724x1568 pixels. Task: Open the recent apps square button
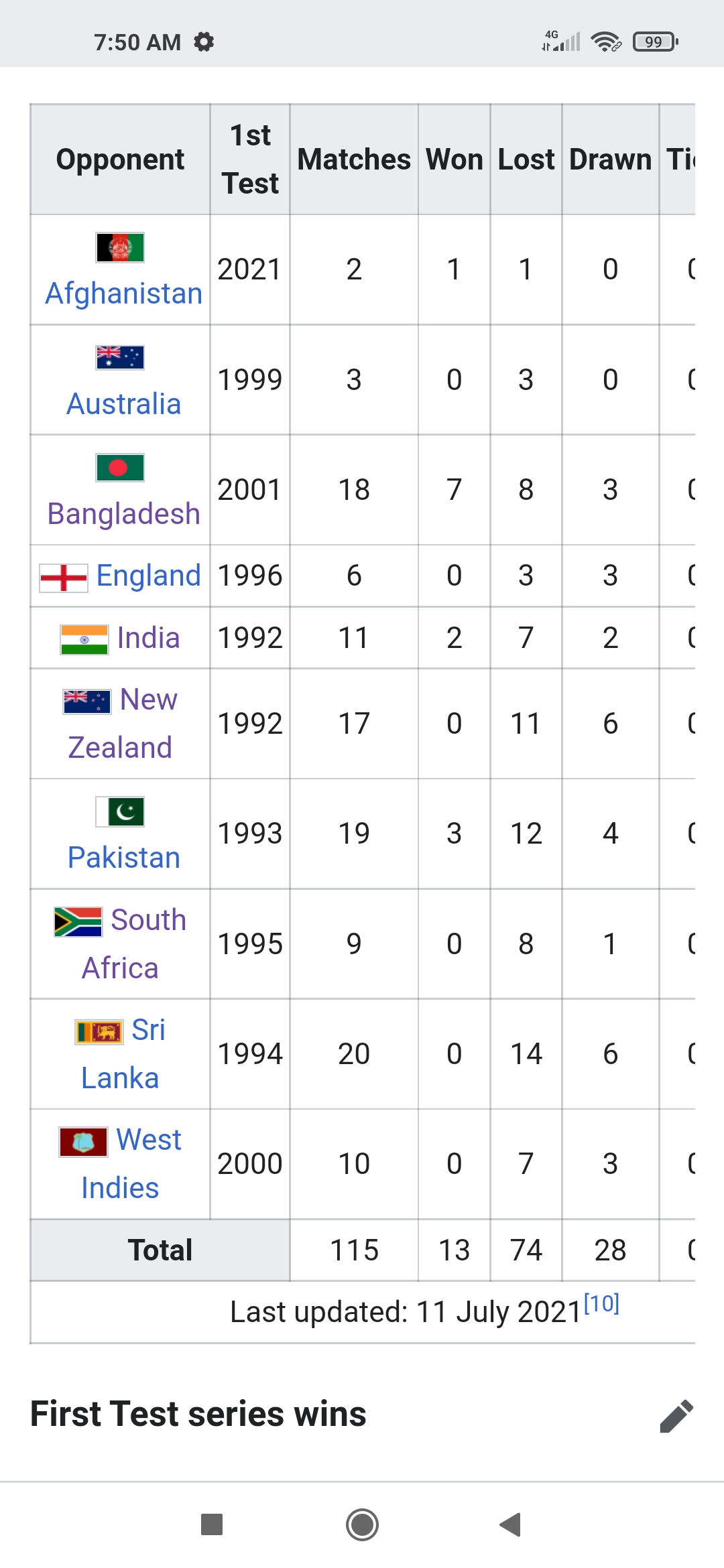[212, 1524]
